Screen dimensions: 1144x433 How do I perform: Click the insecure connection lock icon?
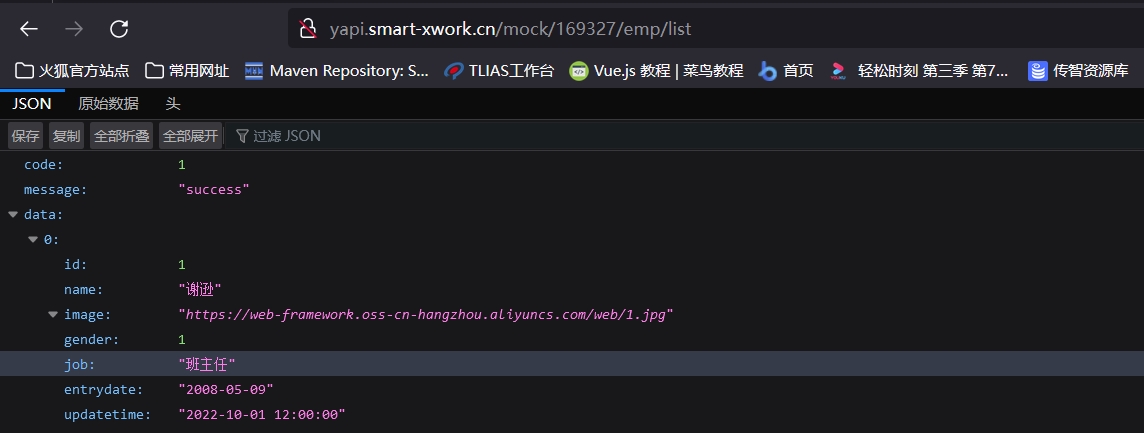[308, 29]
